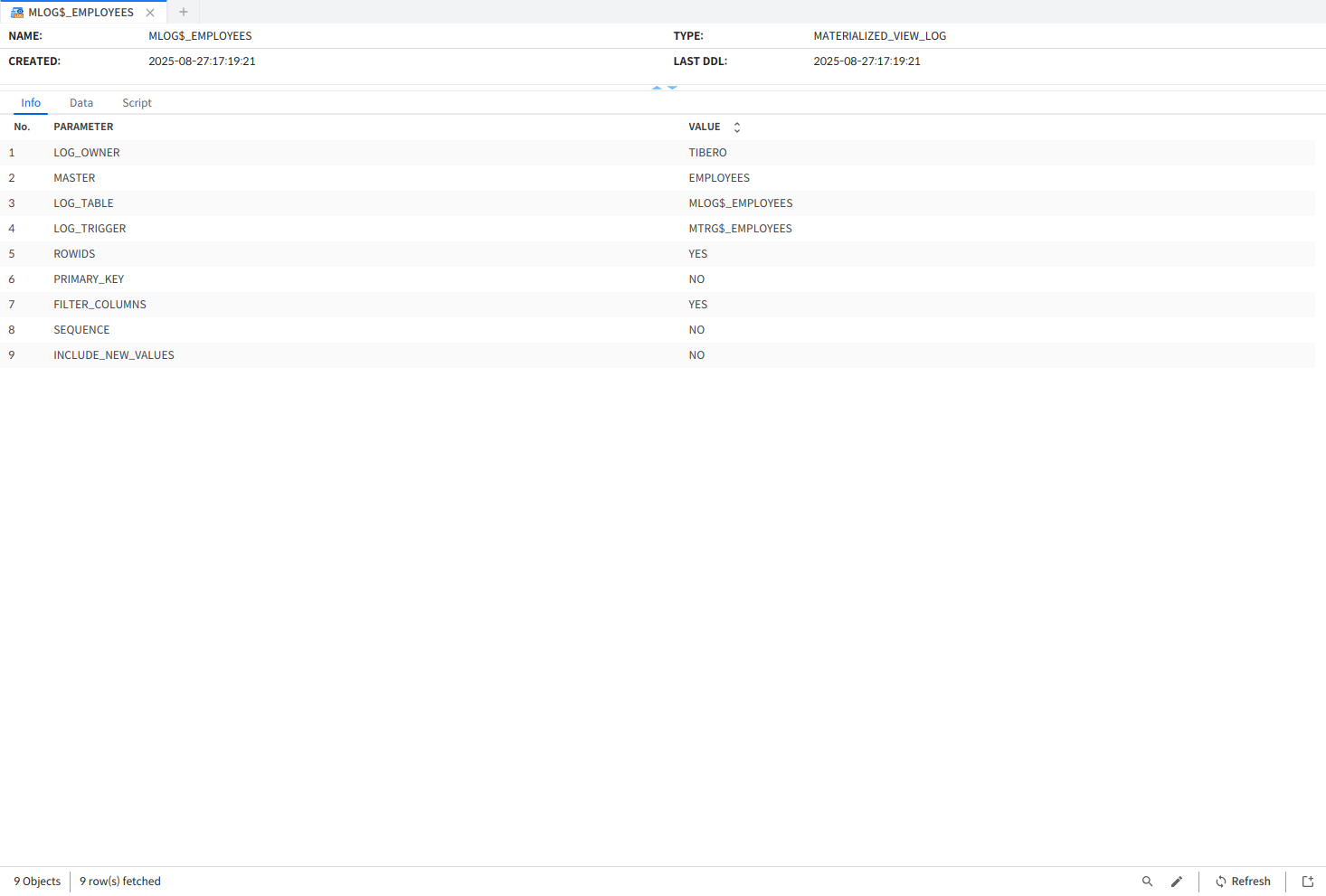Select the LOG_OWNER row
Image resolution: width=1326 pixels, height=896 pixels.
(x=87, y=153)
